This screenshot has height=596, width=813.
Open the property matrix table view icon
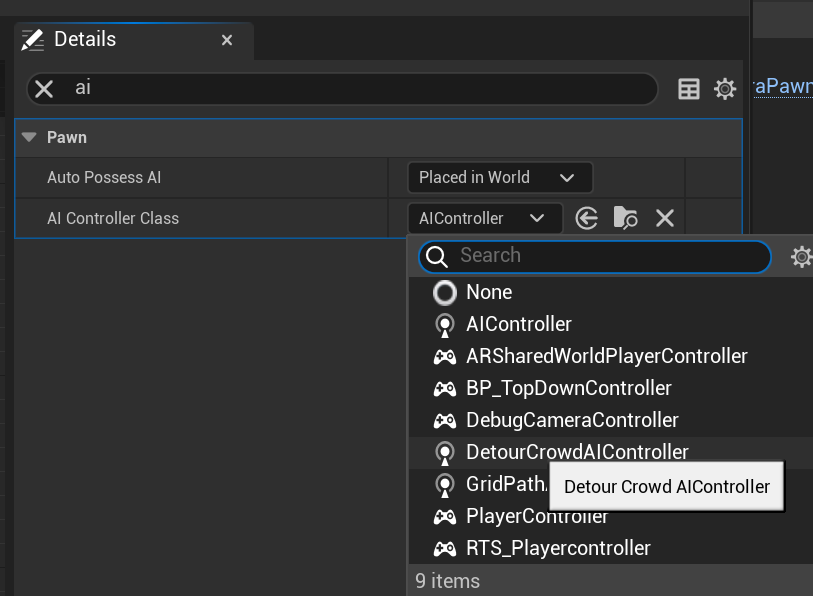[689, 88]
